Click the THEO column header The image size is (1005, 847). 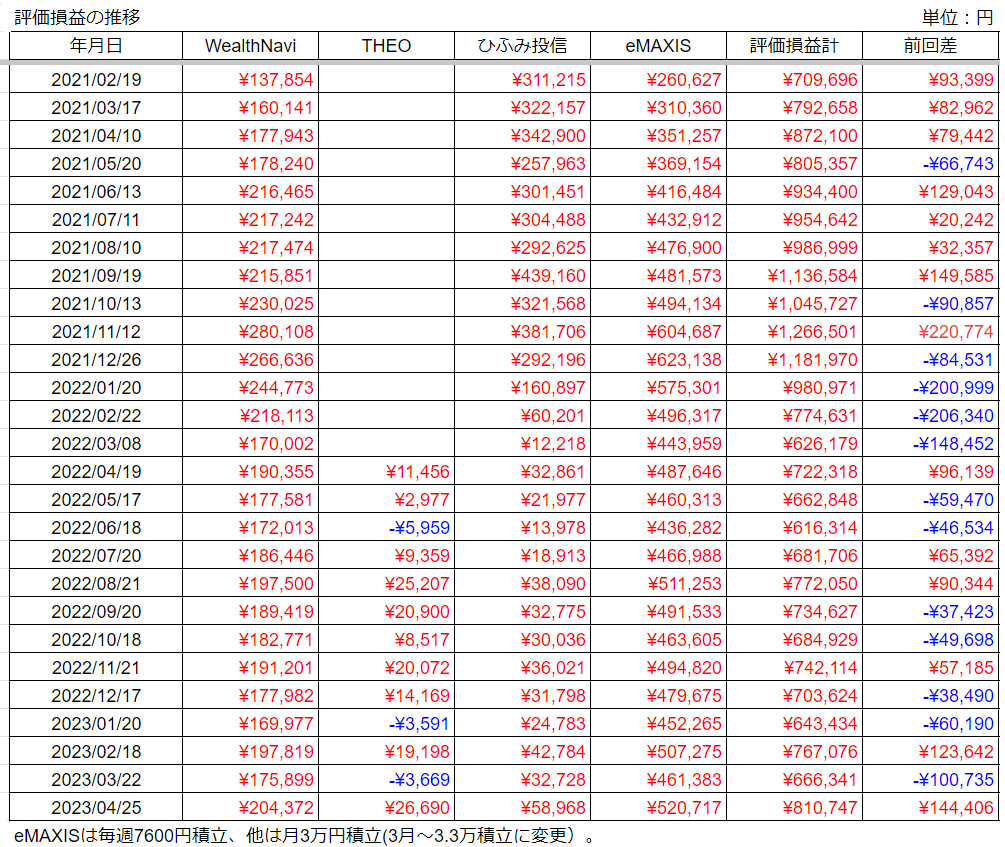386,46
